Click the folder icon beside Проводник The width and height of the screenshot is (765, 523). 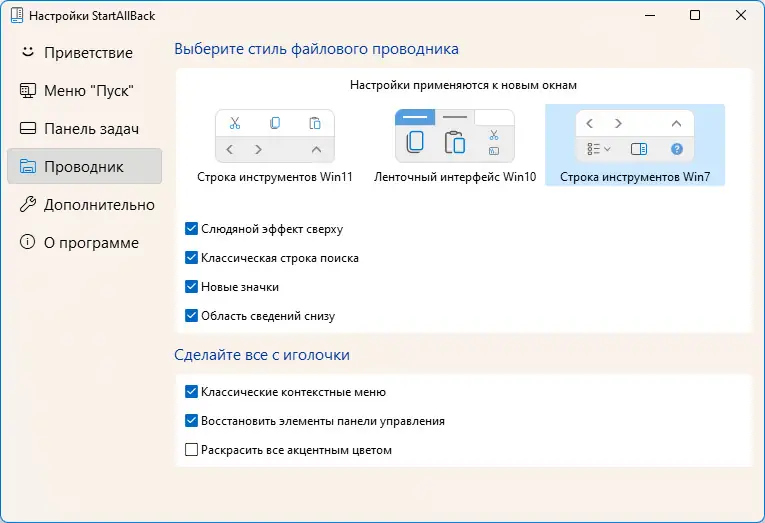(28, 166)
